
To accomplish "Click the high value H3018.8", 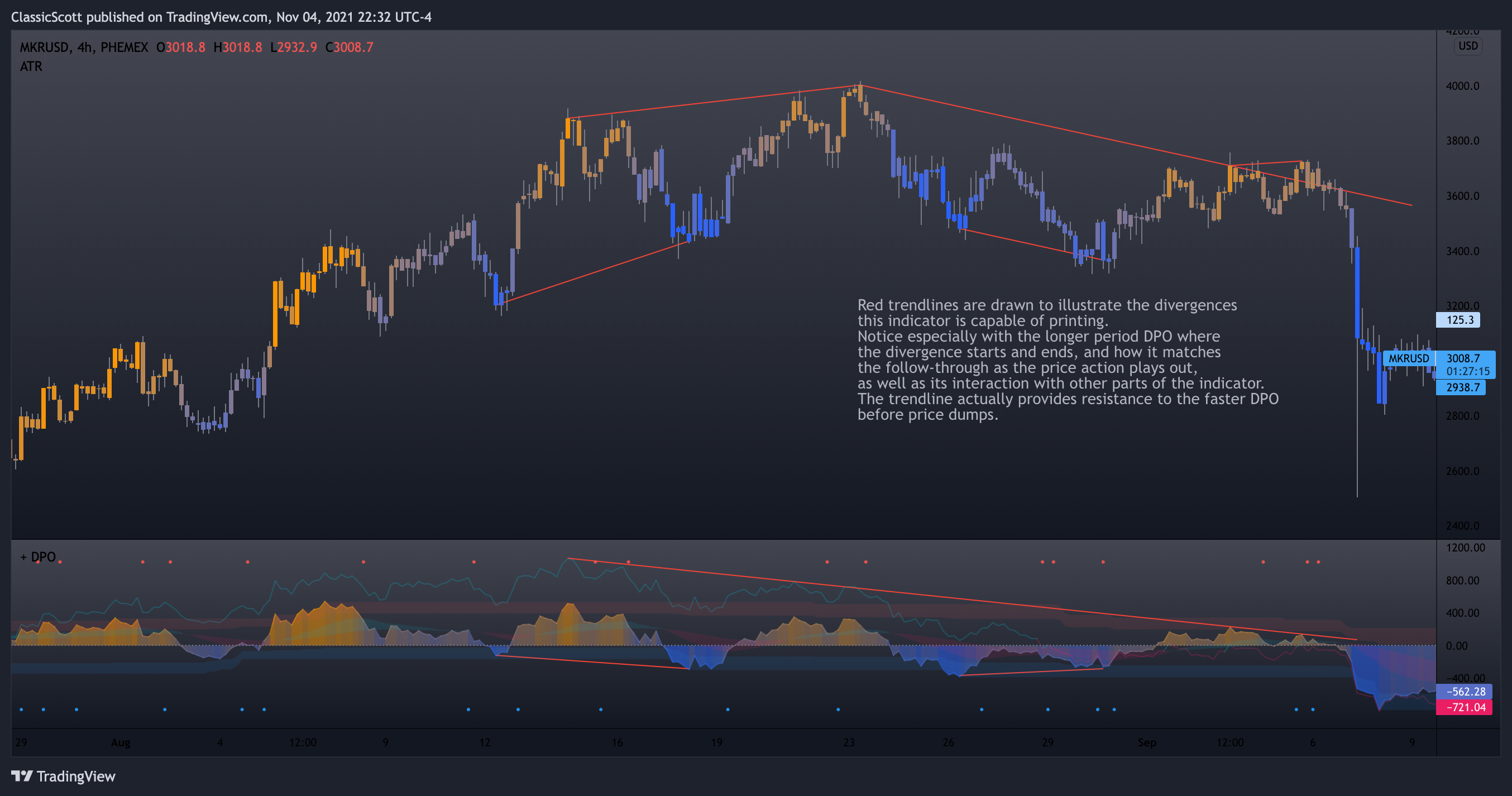I will click(238, 47).
